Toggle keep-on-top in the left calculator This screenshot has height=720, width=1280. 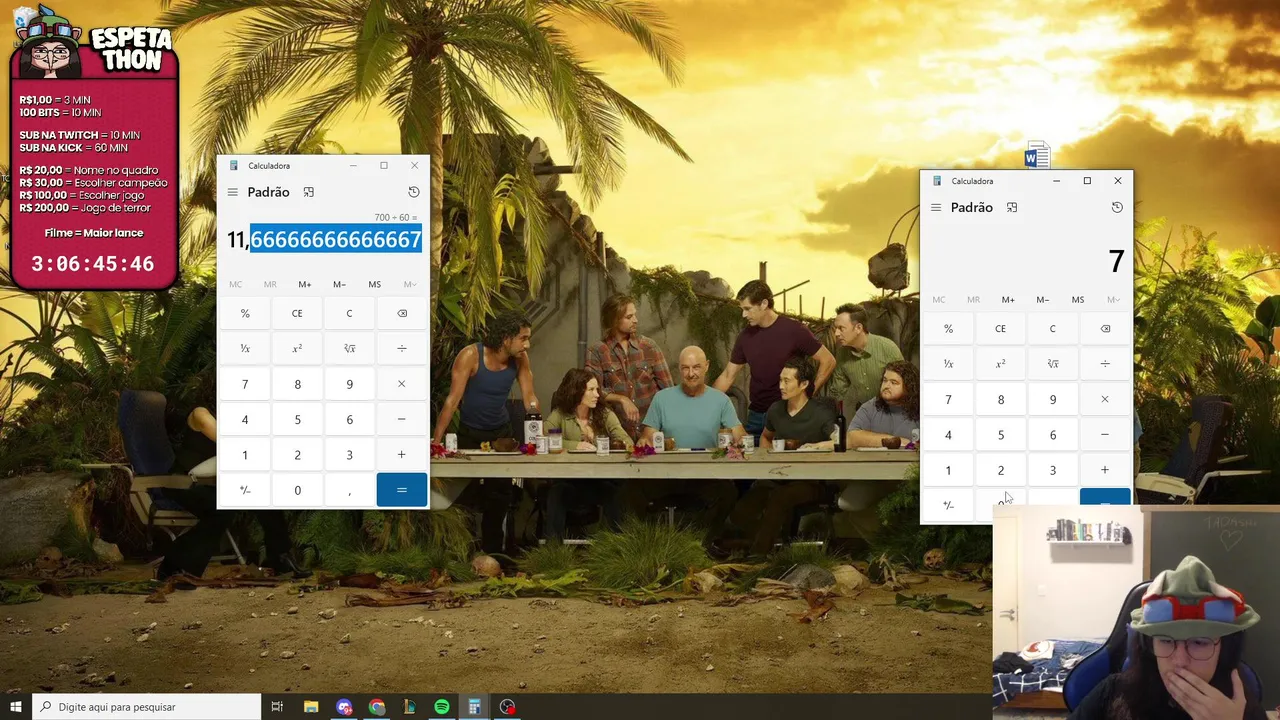click(x=309, y=192)
